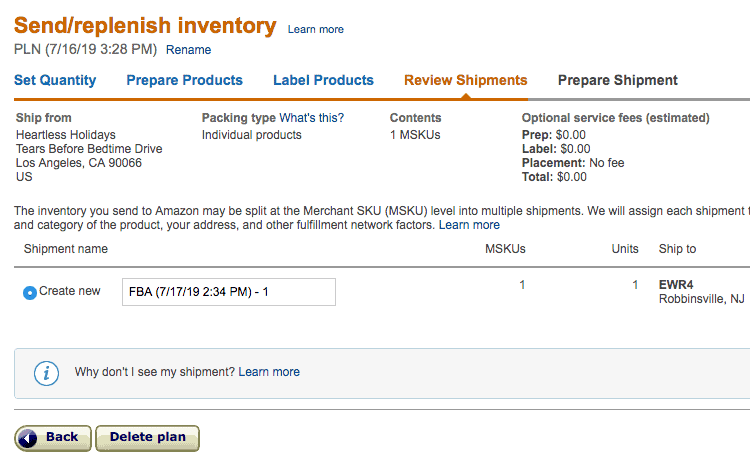Click Rename next to the PLN name

pos(188,50)
